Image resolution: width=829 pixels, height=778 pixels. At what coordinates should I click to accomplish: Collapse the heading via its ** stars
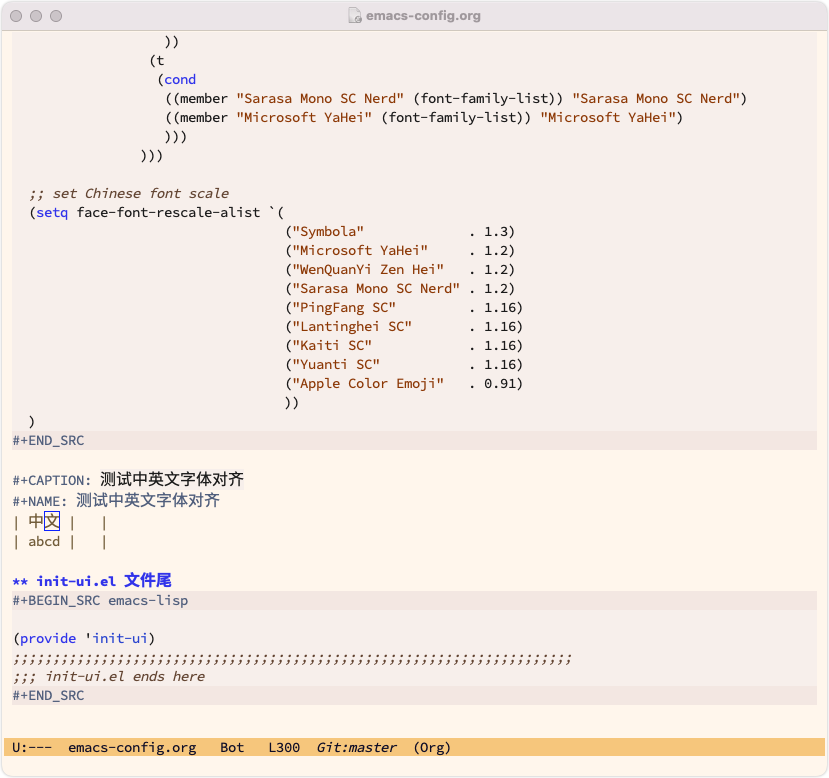click(x=20, y=582)
